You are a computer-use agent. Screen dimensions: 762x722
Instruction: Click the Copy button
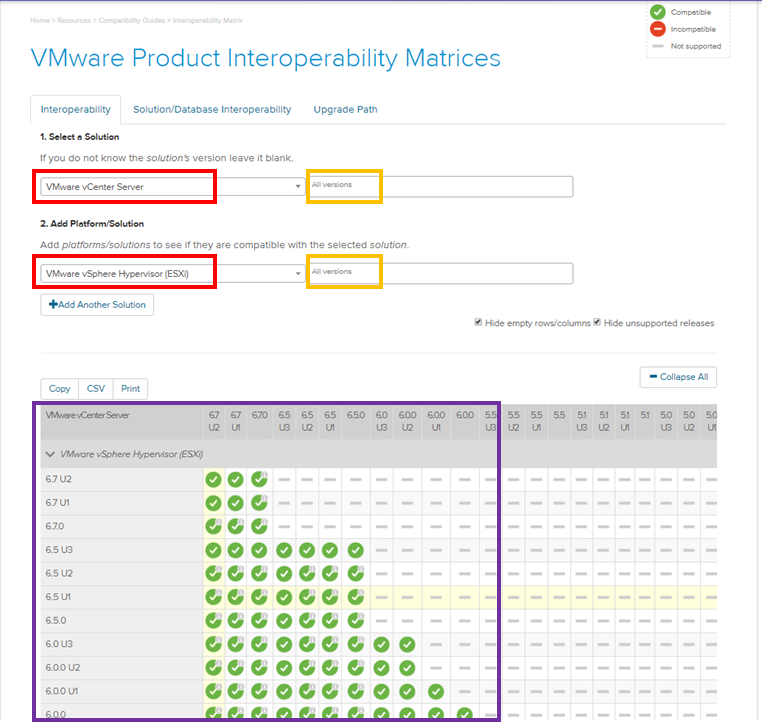(x=59, y=389)
